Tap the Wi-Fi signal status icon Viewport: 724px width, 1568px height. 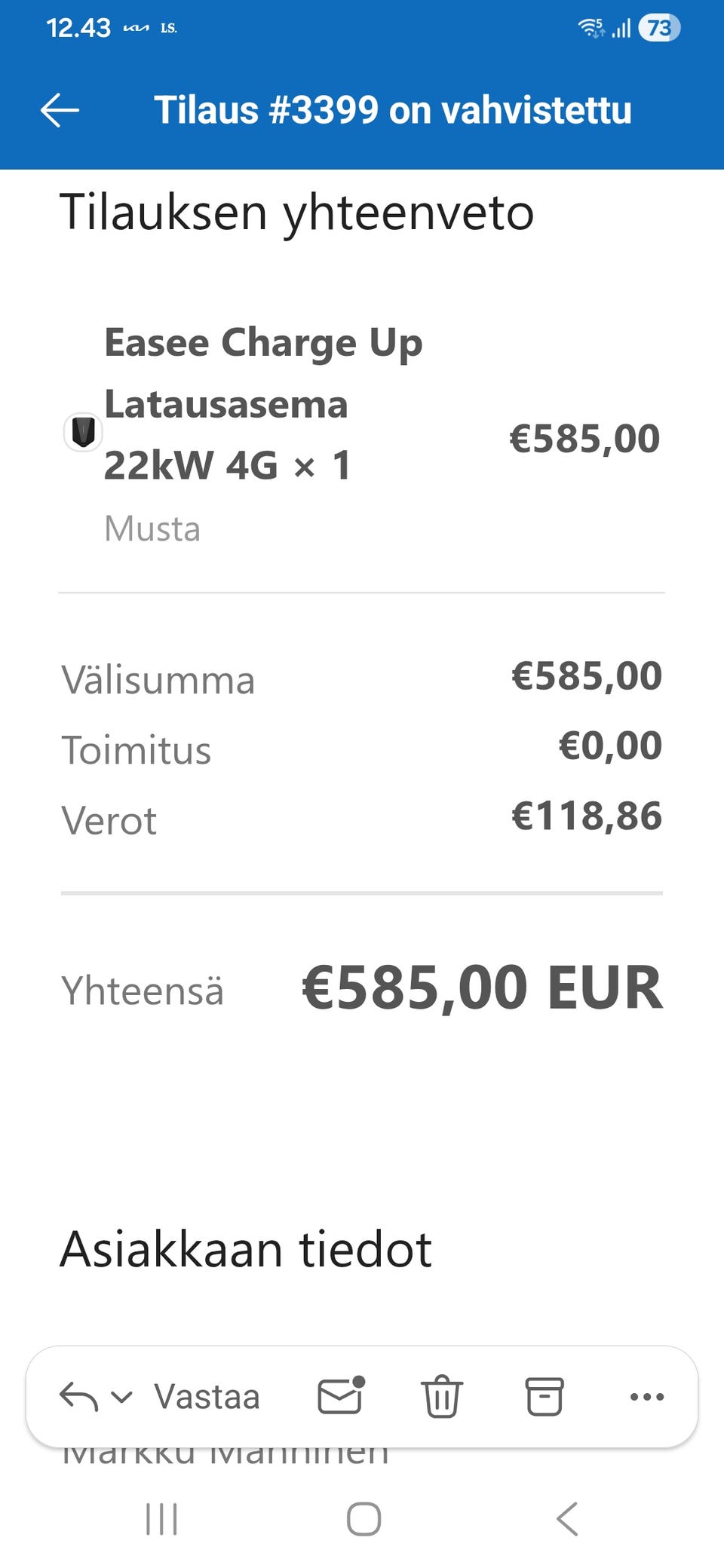tap(591, 29)
